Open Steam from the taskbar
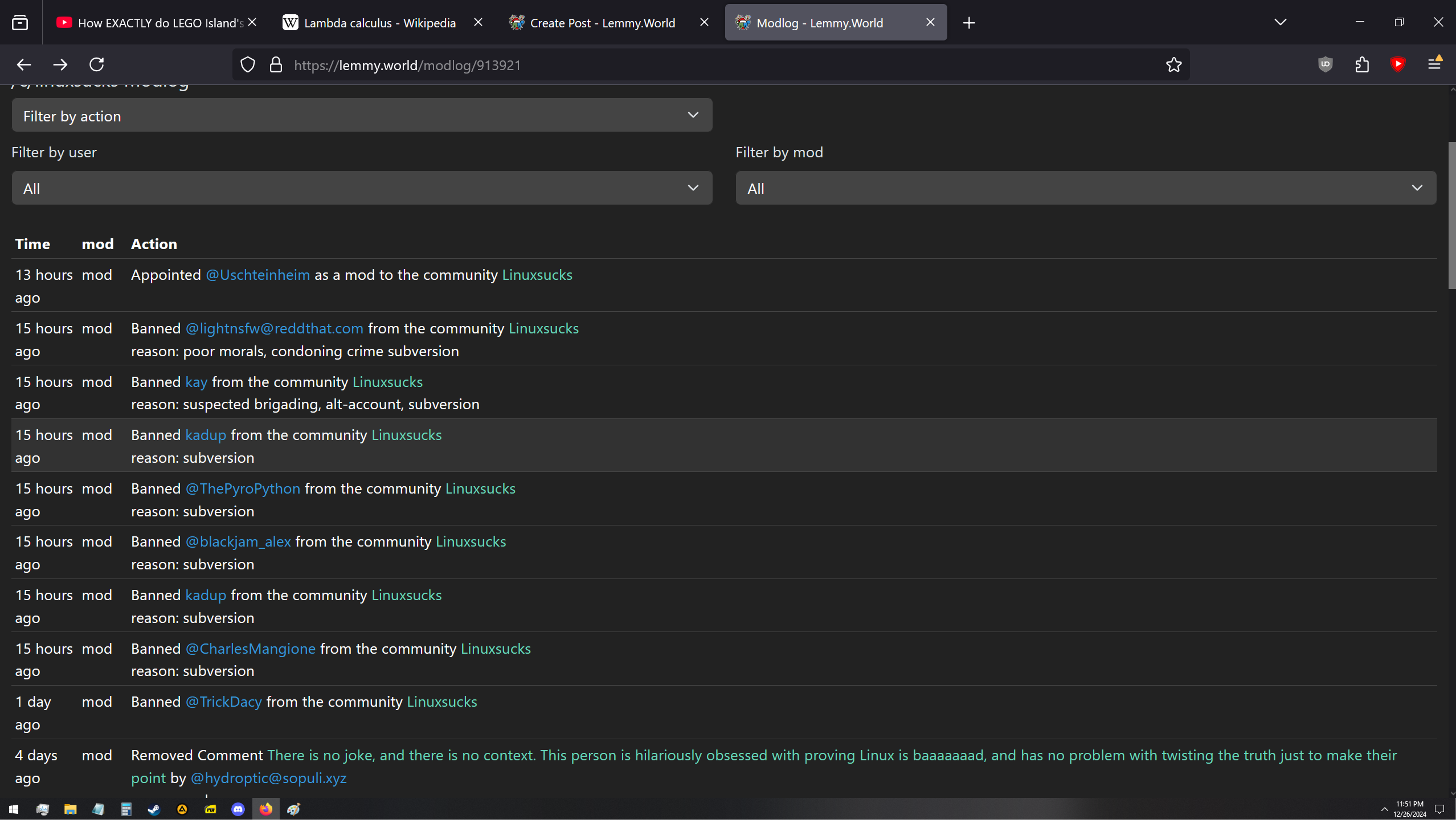This screenshot has height=823, width=1456. pyautogui.click(x=154, y=810)
